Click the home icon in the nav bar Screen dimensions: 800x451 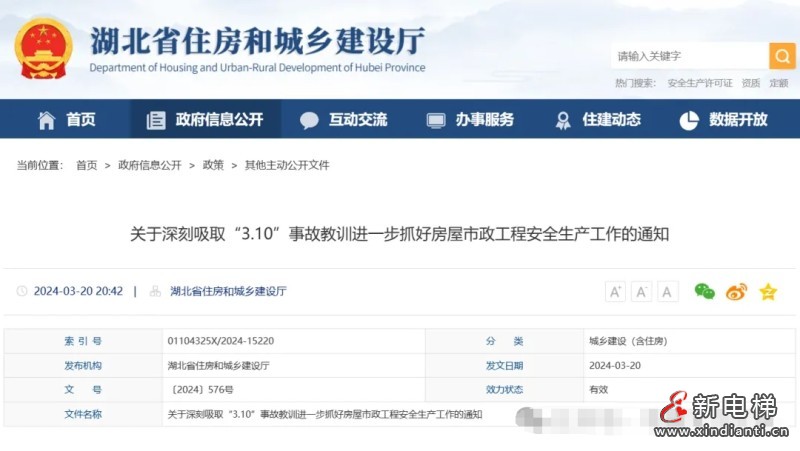(x=46, y=120)
